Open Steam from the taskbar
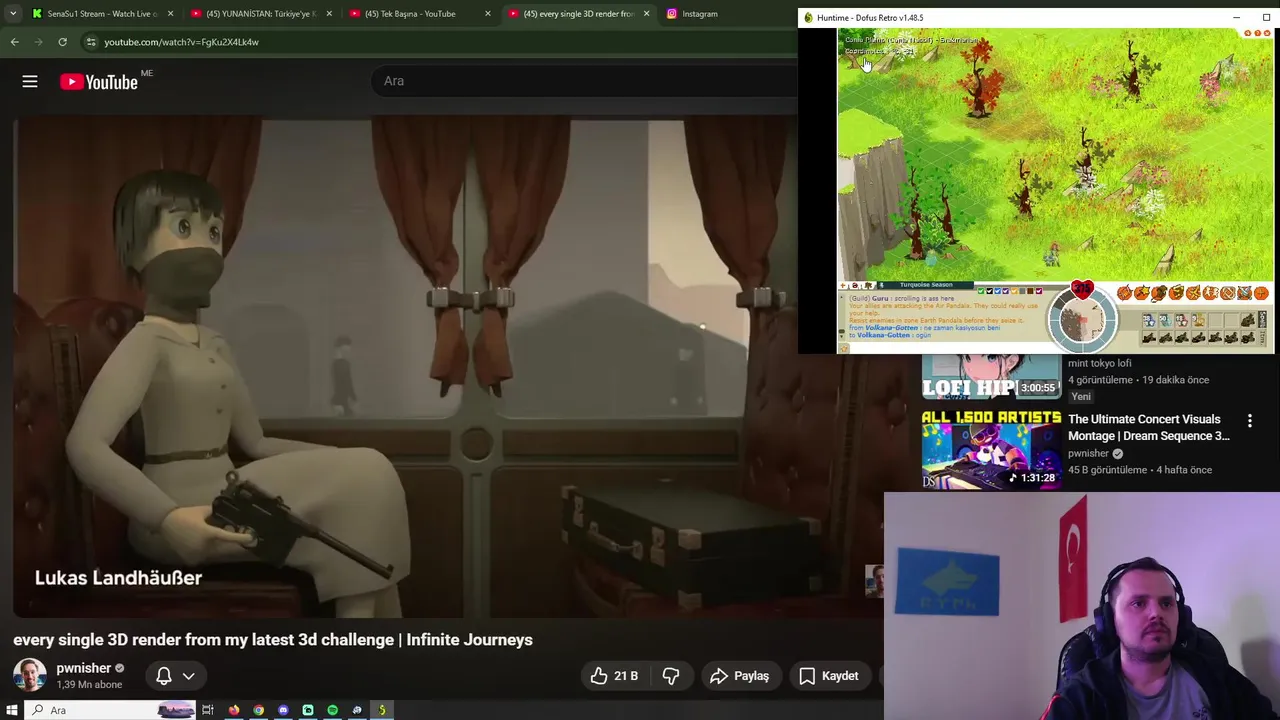 (357, 710)
